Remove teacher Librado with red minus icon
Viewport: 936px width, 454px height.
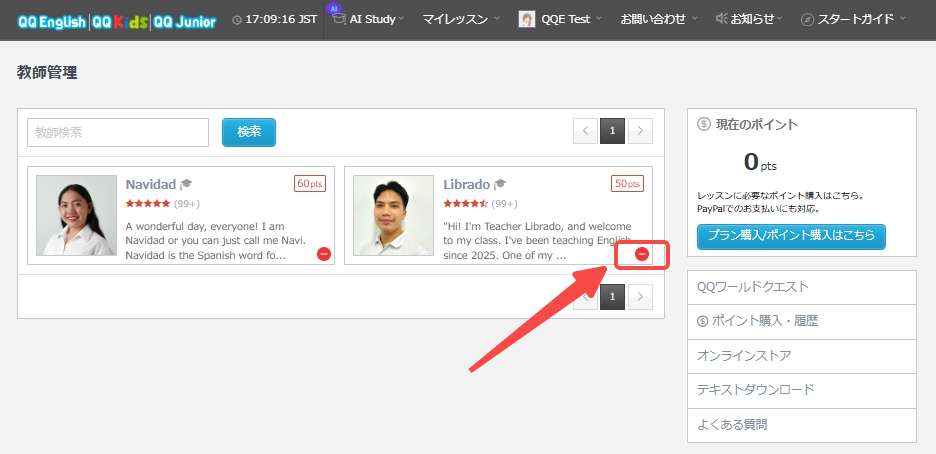(642, 254)
